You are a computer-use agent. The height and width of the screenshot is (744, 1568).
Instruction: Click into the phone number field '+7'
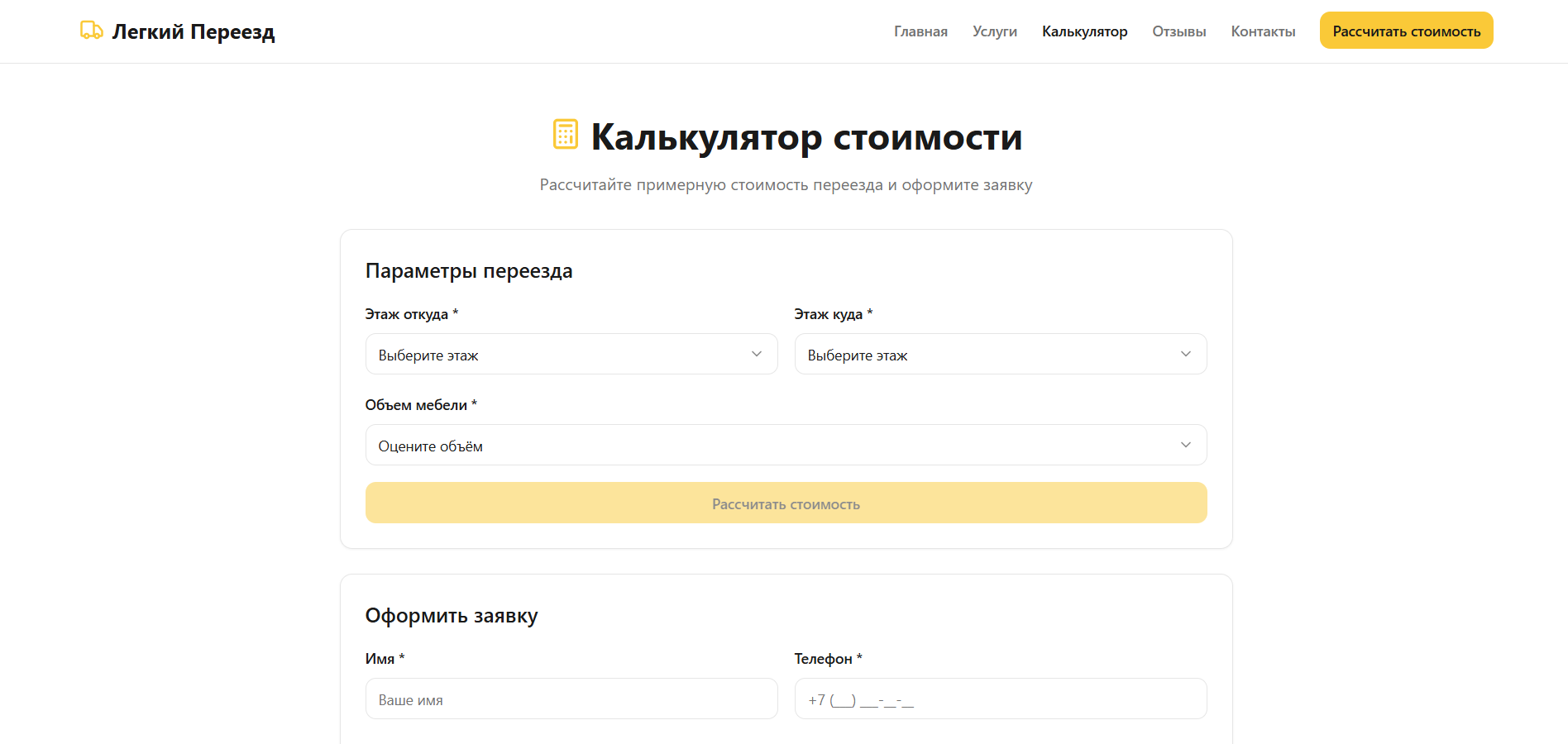tap(1000, 699)
